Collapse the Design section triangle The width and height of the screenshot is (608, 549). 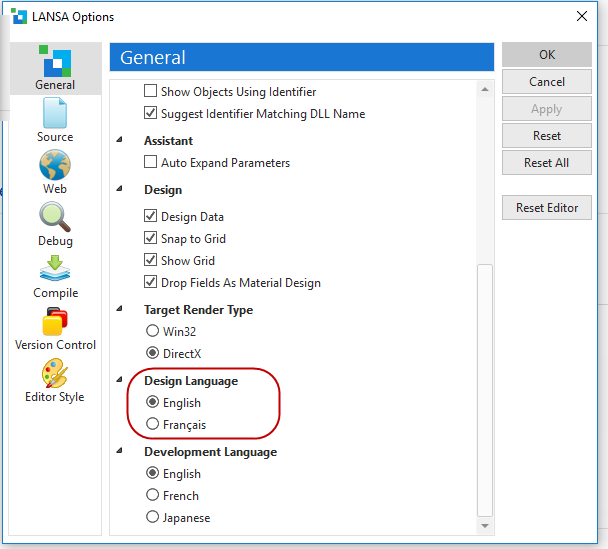(x=122, y=190)
